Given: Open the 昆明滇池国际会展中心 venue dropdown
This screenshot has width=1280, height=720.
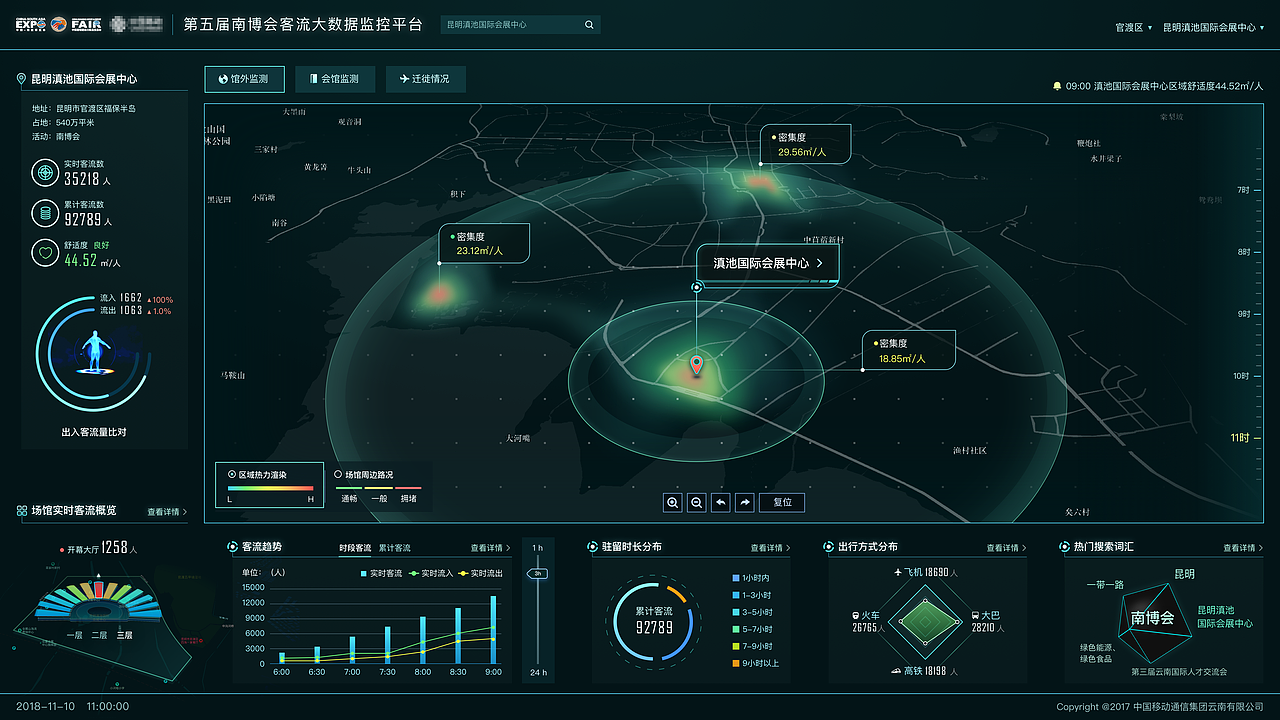Looking at the screenshot, I should (x=1213, y=28).
